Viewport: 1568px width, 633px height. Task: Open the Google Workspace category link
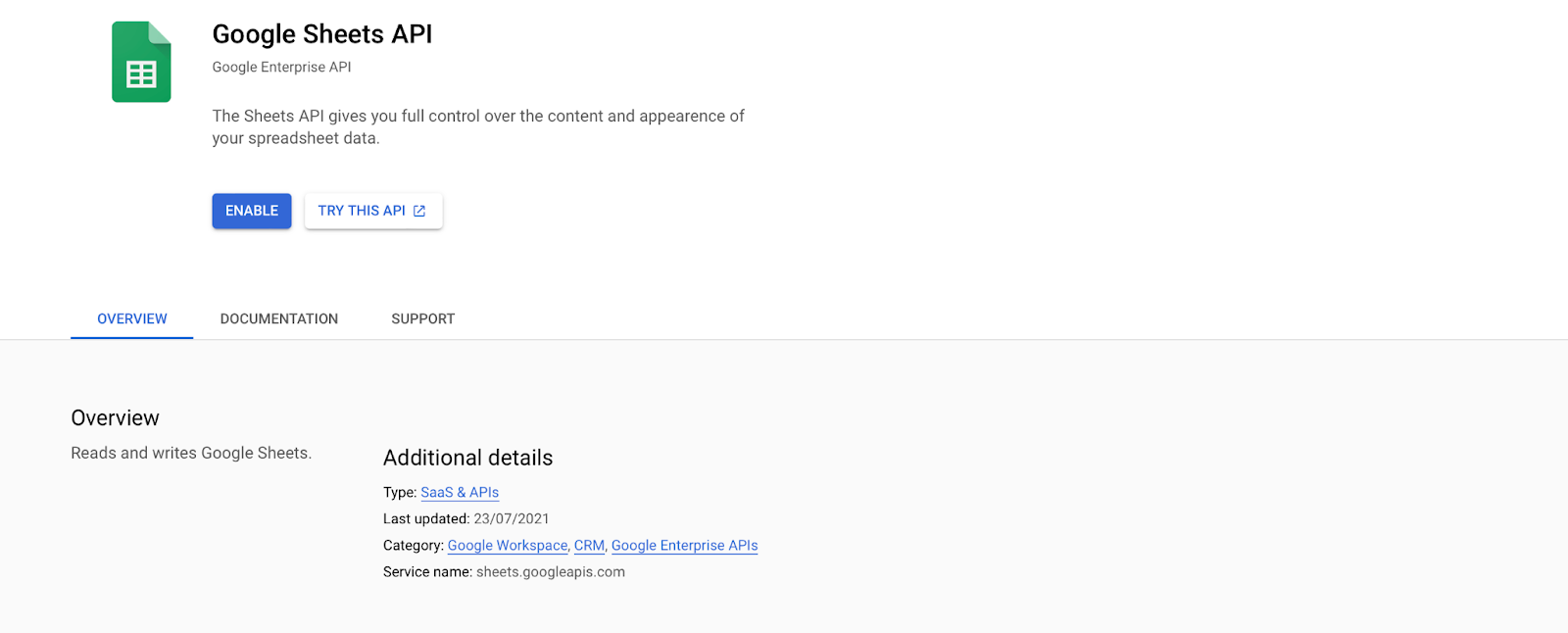pos(508,546)
